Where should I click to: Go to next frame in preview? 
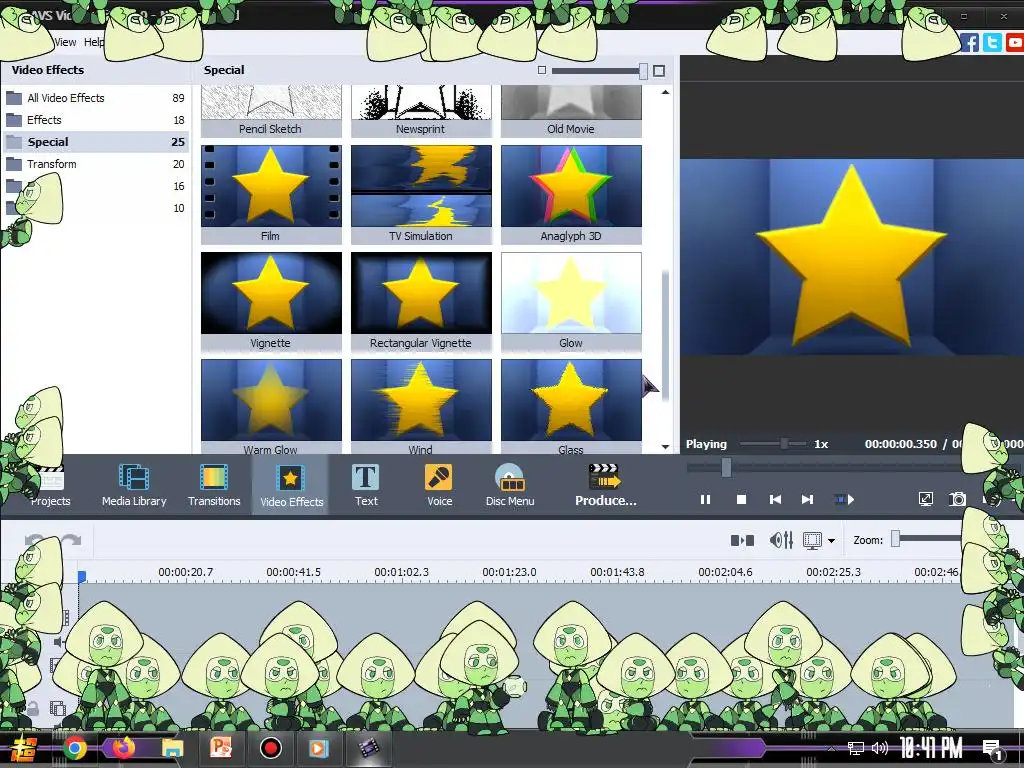(x=807, y=500)
